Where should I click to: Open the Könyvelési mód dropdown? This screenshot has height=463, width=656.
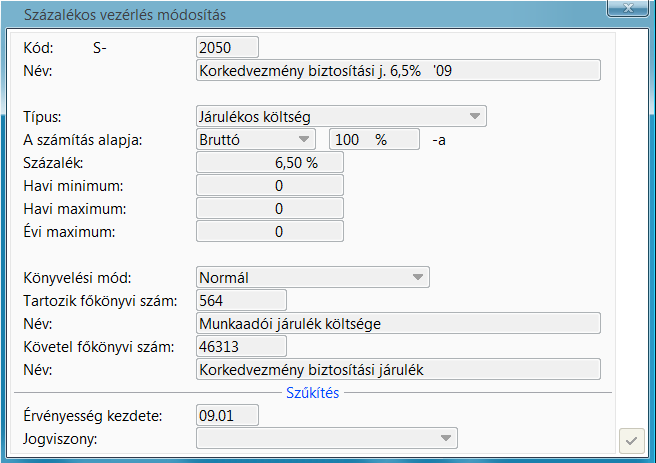pos(417,277)
